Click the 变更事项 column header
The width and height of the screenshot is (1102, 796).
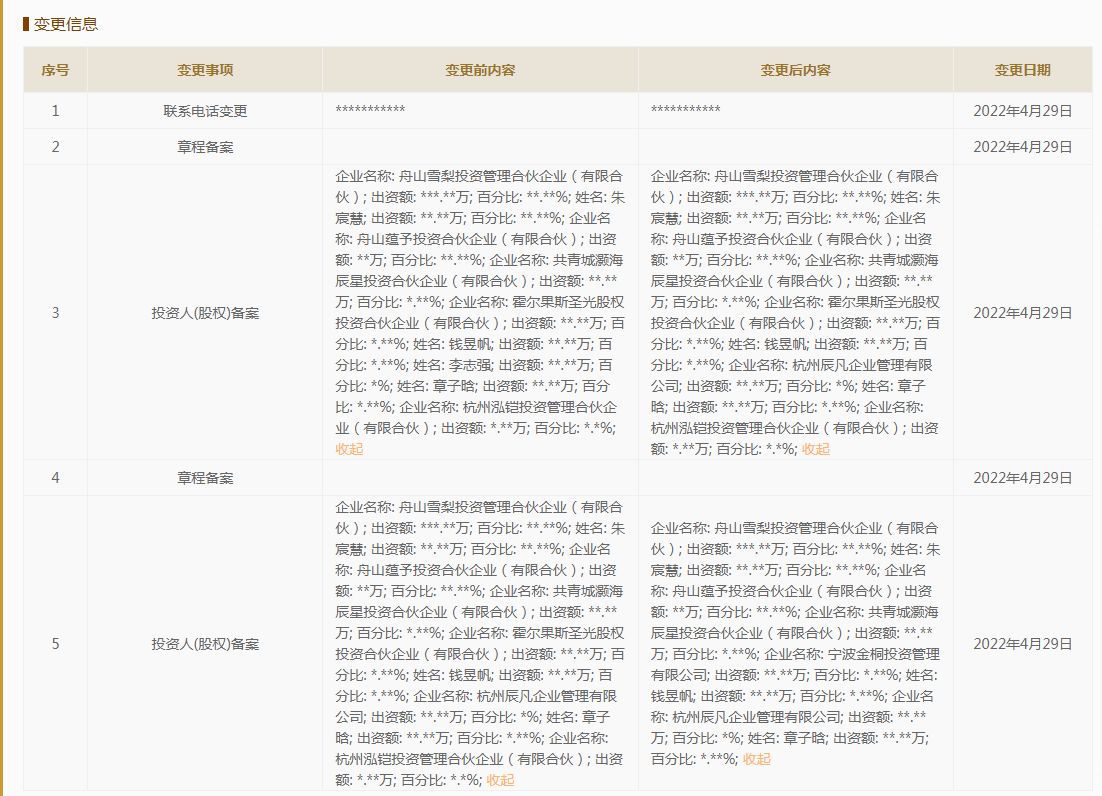205,70
